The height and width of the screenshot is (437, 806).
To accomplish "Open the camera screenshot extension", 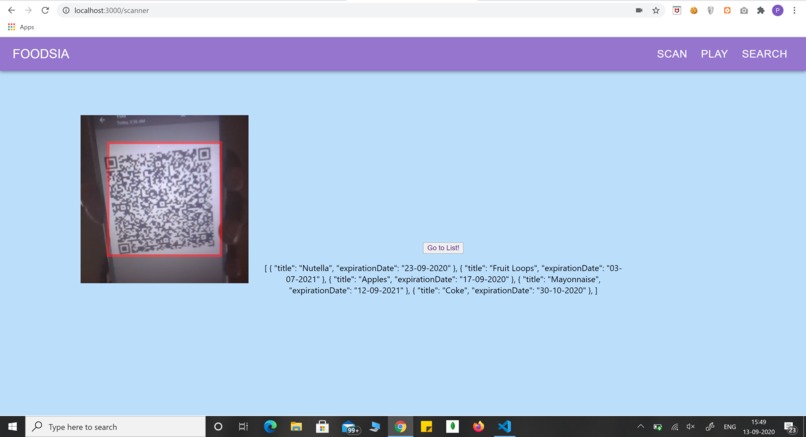I will pyautogui.click(x=744, y=10).
